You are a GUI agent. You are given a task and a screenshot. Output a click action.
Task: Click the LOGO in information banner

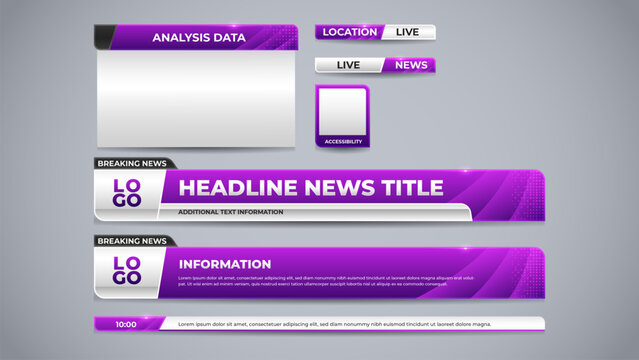(x=127, y=270)
